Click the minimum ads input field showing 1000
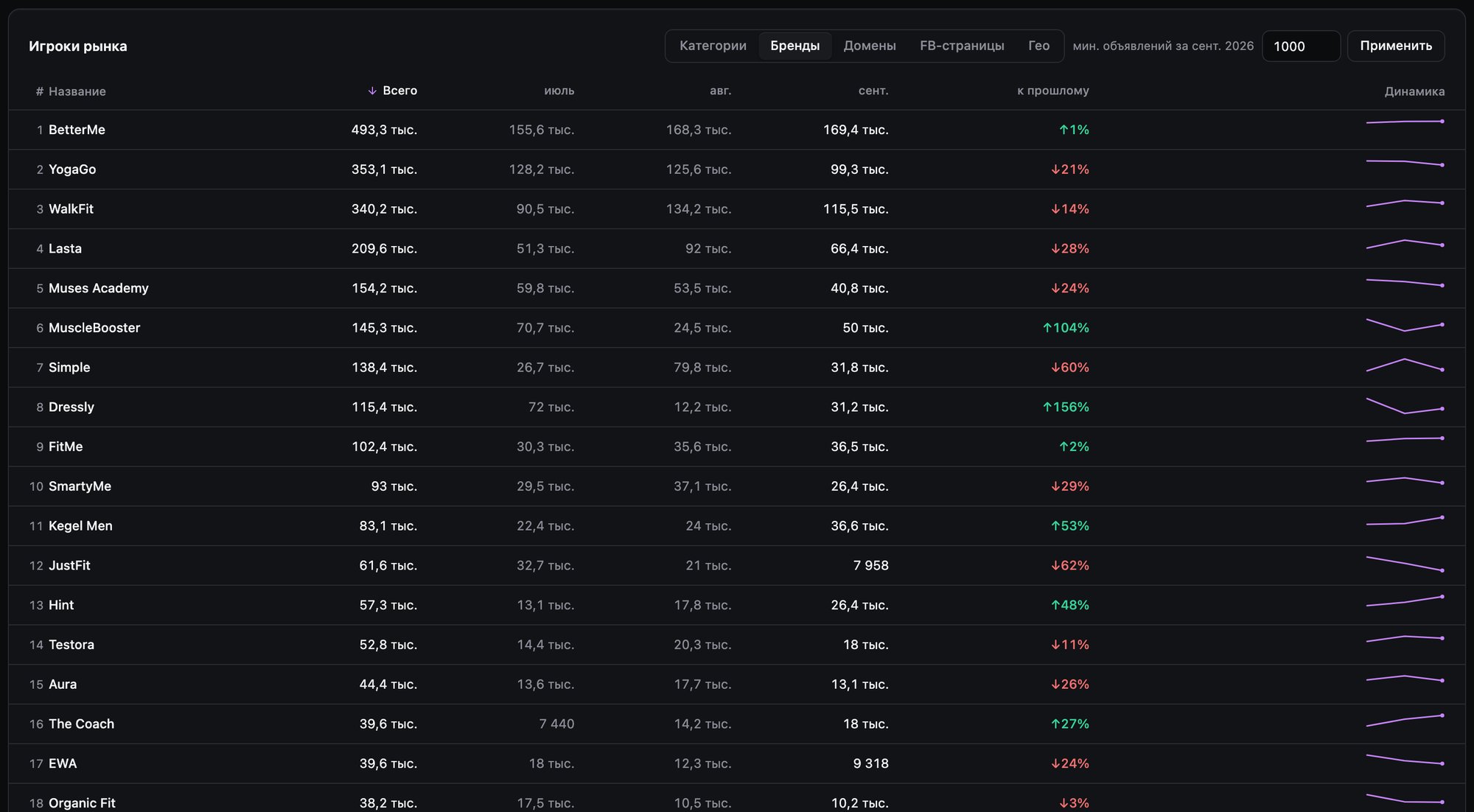This screenshot has width=1474, height=812. click(1301, 46)
